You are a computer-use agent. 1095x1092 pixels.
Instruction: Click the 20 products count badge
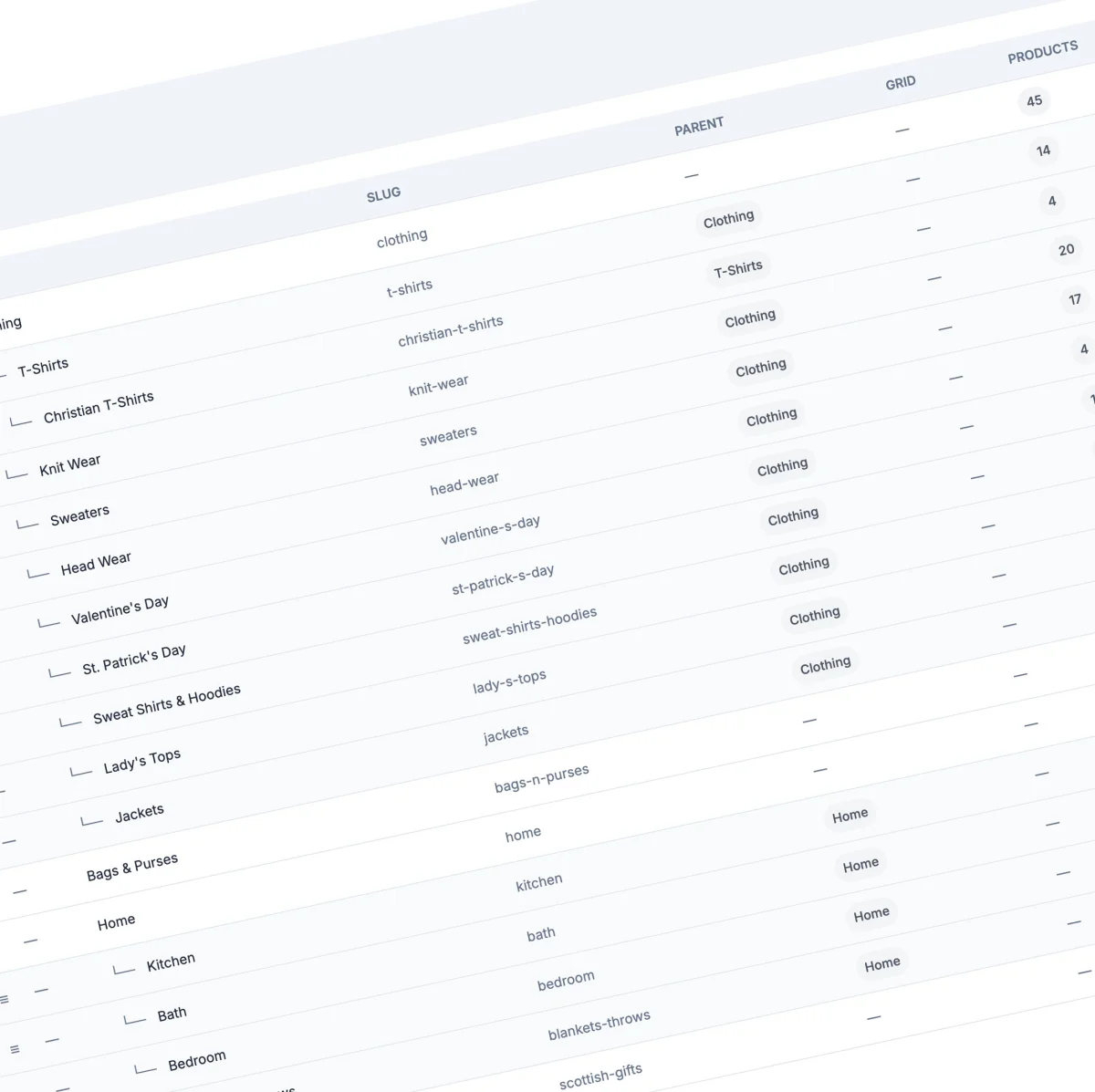click(1066, 249)
